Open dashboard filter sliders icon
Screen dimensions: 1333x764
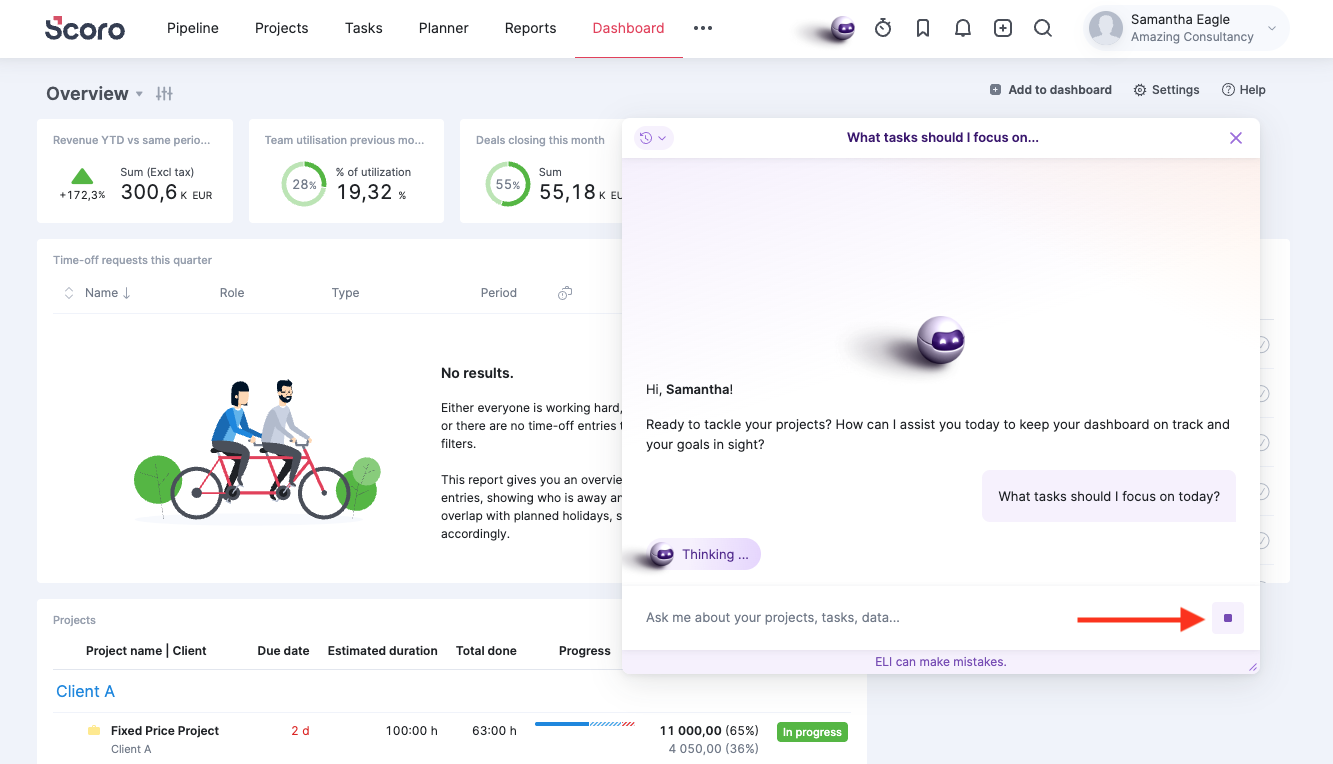(165, 94)
